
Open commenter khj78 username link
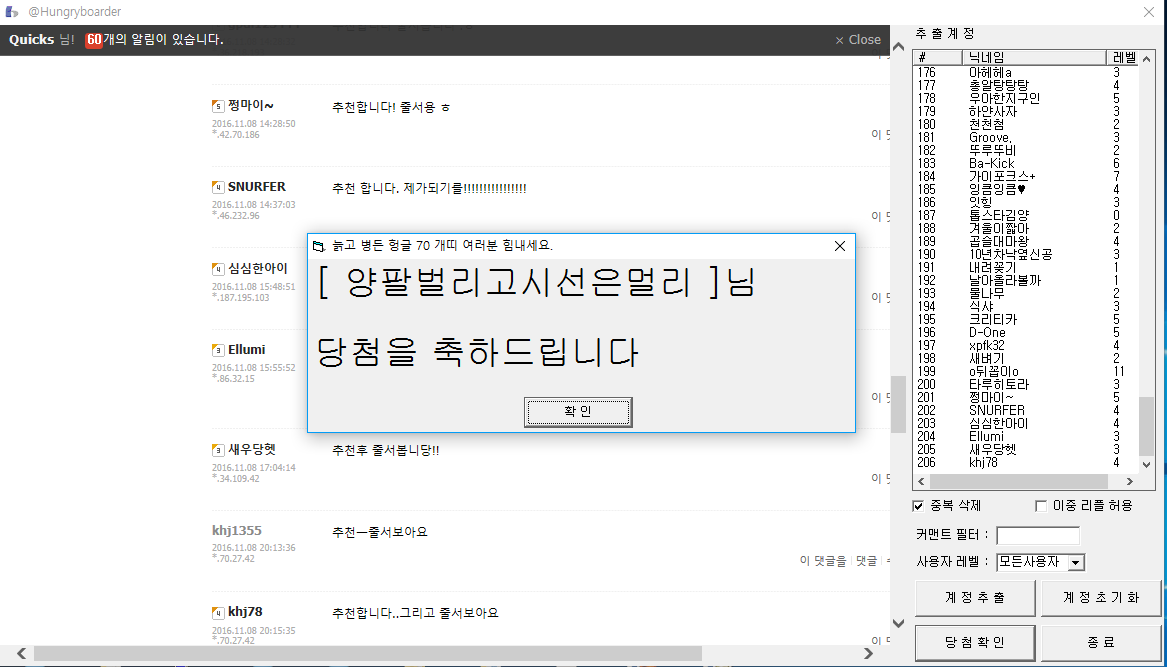point(245,612)
